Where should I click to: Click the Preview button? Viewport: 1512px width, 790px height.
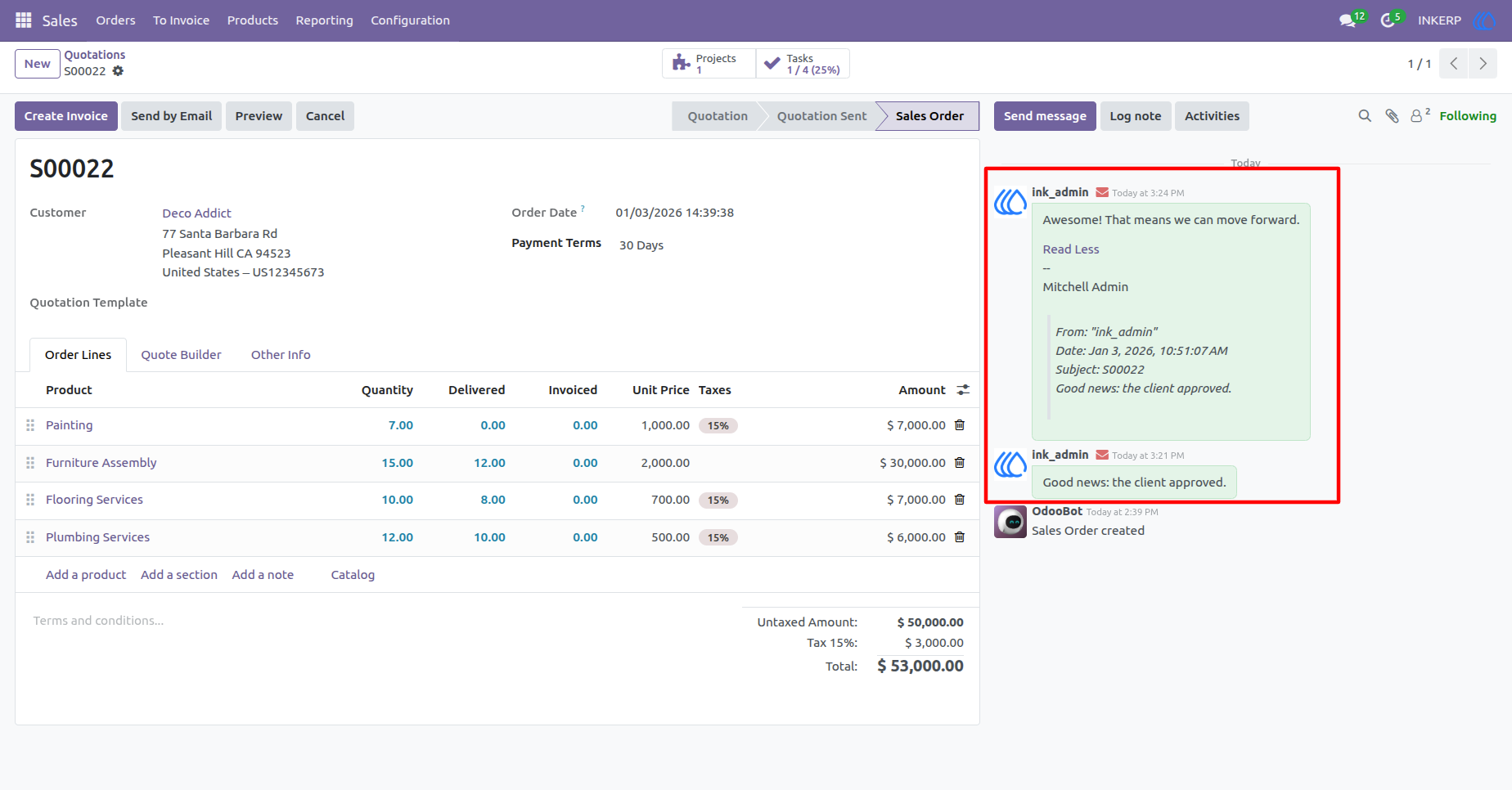(x=259, y=116)
